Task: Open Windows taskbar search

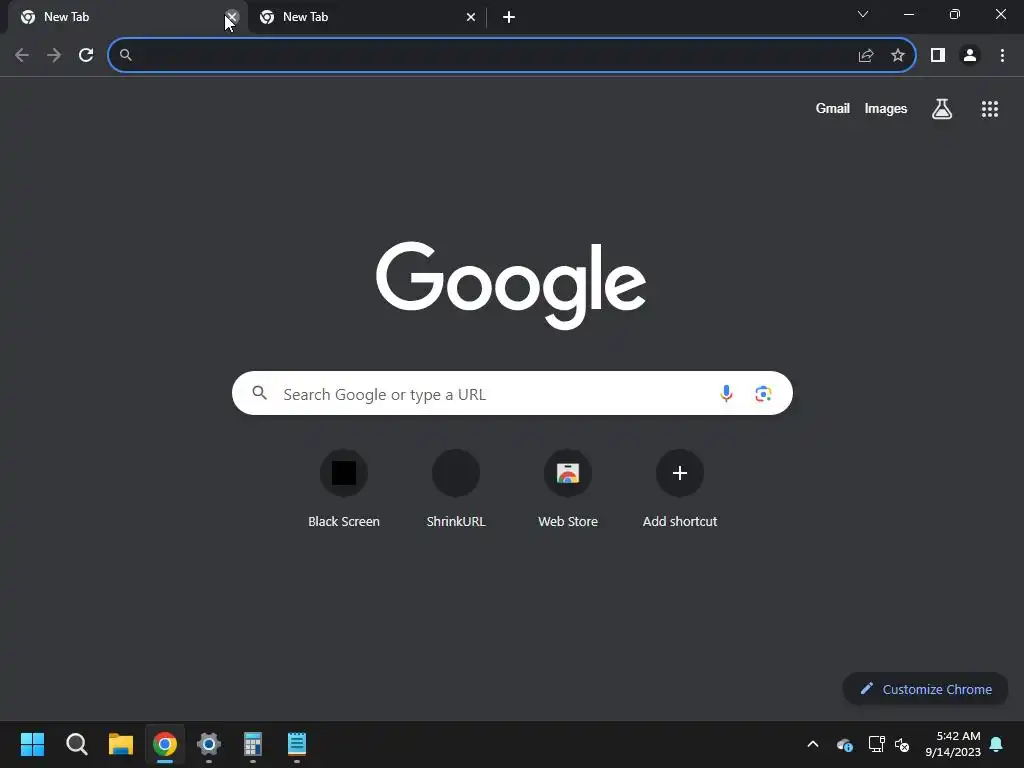Action: (x=76, y=744)
